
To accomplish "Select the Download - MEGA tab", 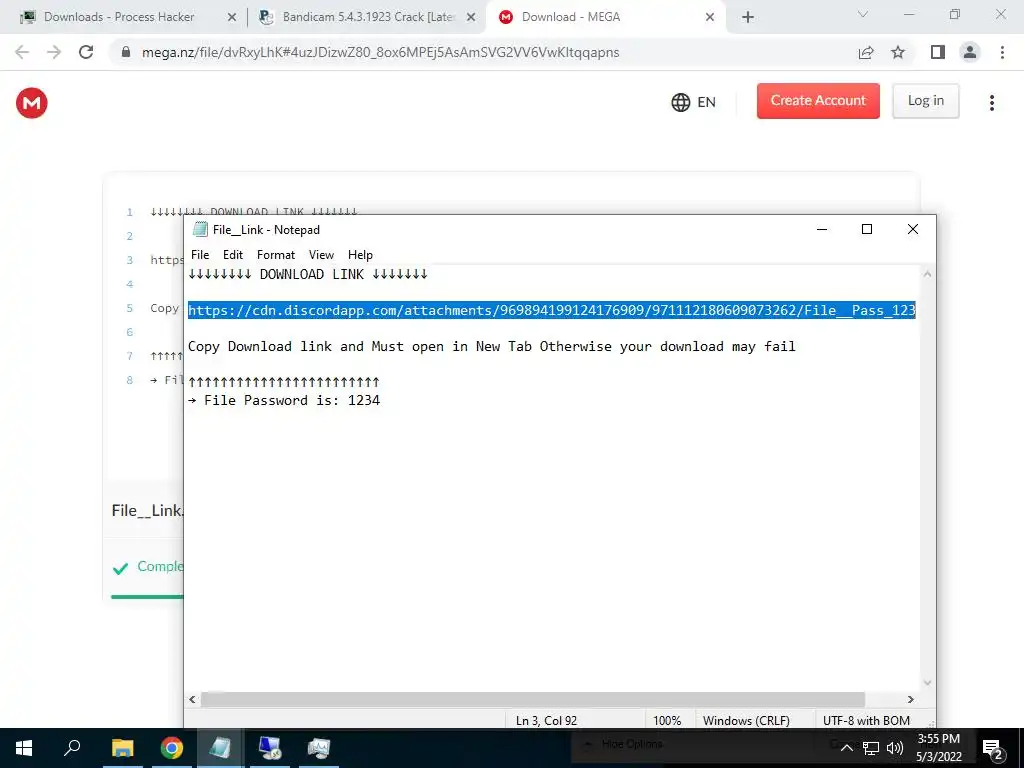I will [x=606, y=17].
